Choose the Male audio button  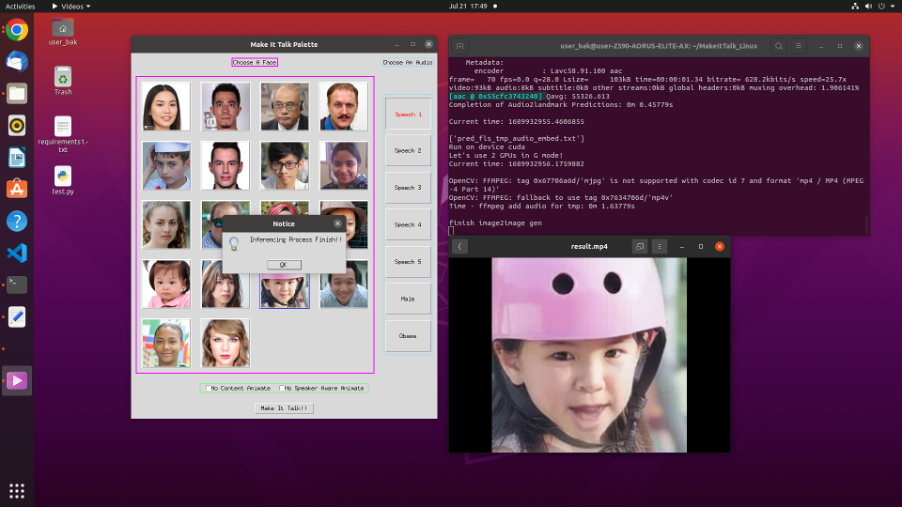point(408,299)
